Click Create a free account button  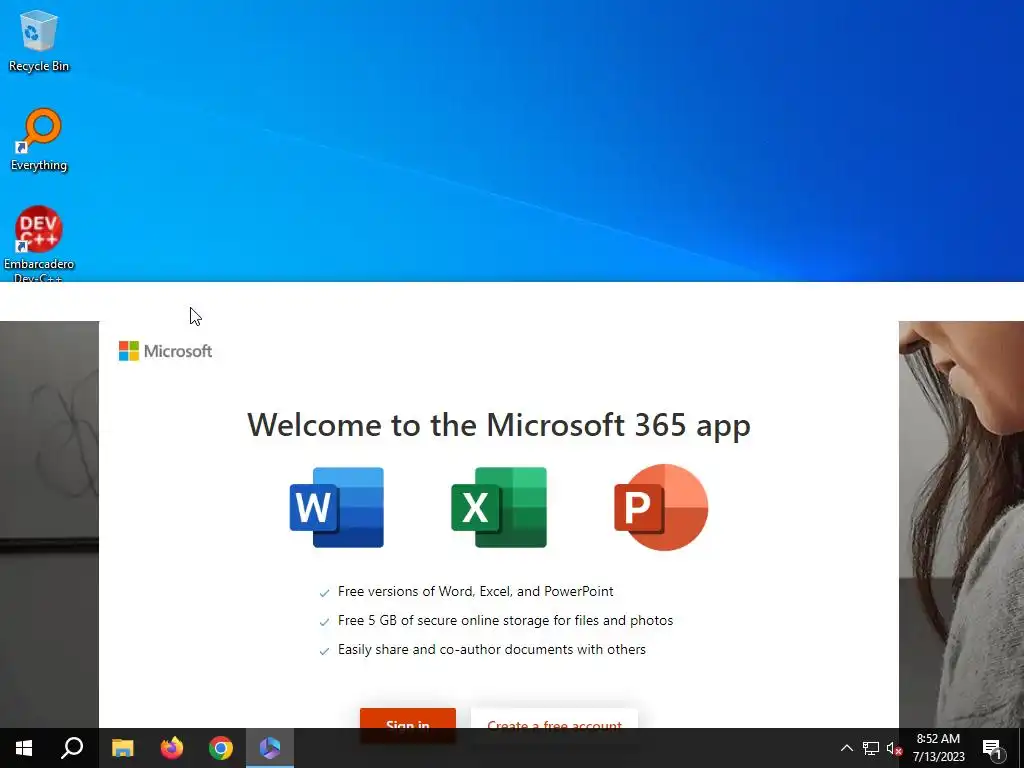(554, 718)
